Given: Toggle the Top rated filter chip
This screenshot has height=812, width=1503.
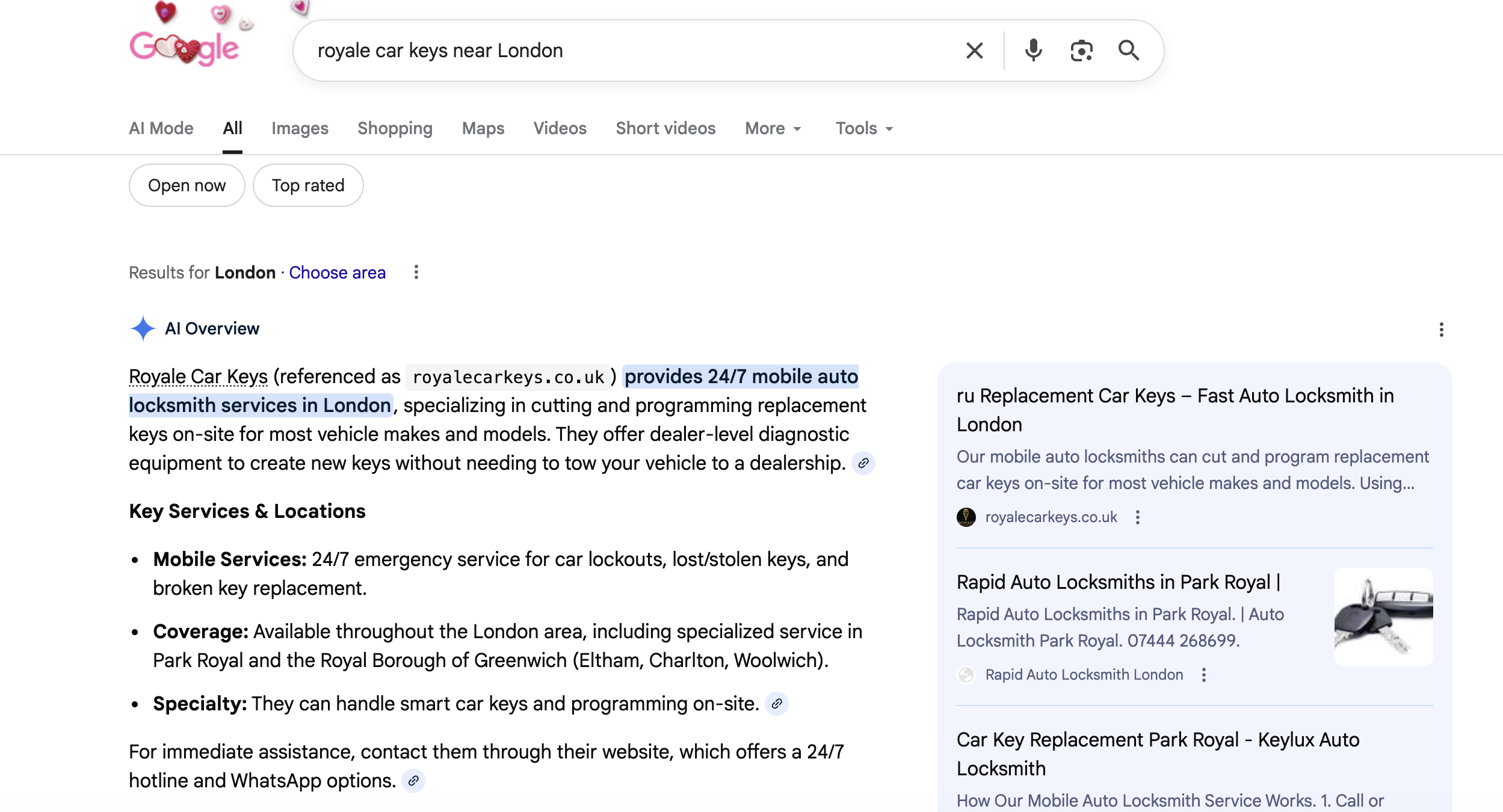Looking at the screenshot, I should (x=308, y=185).
